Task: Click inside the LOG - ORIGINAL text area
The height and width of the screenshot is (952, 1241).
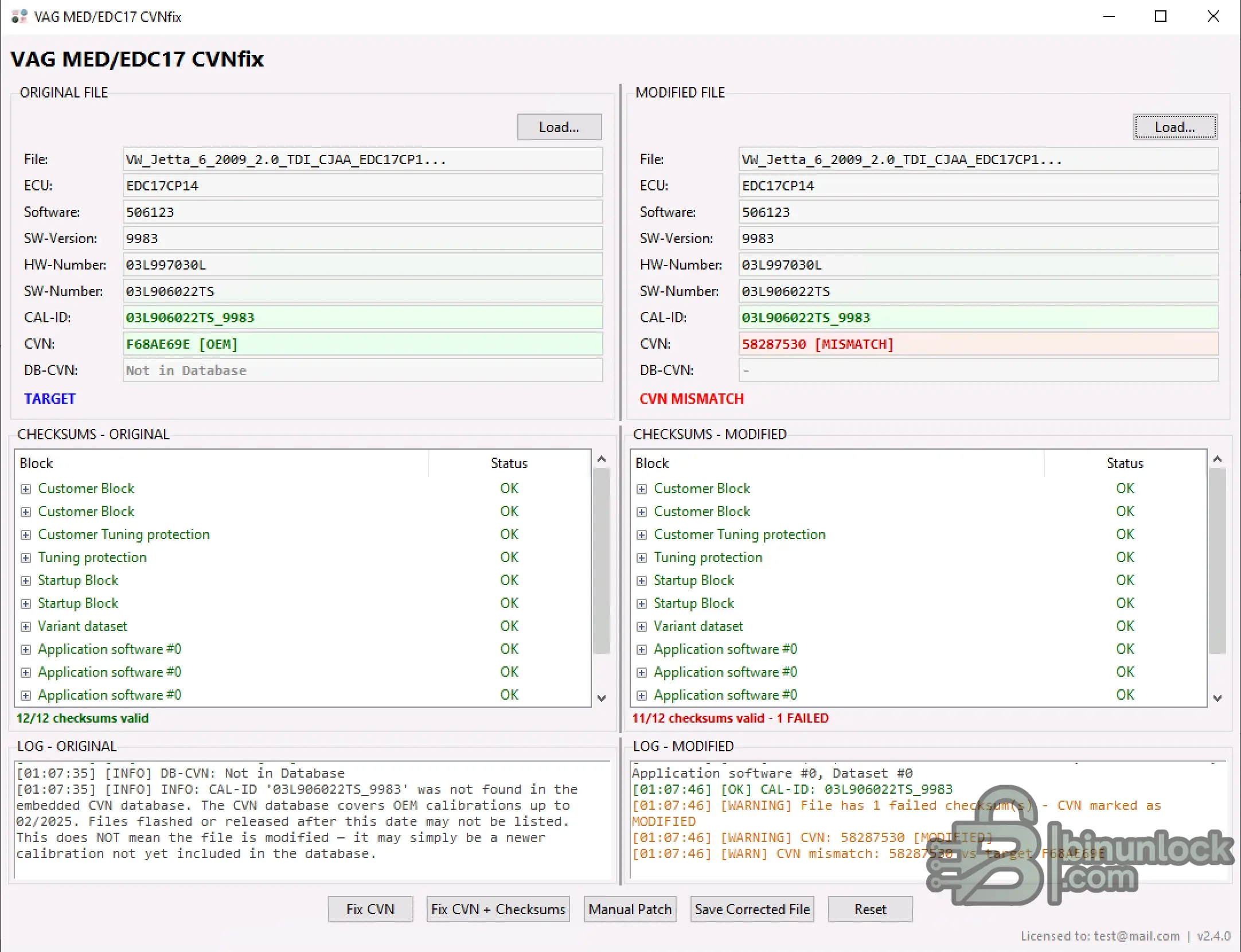Action: coord(313,820)
